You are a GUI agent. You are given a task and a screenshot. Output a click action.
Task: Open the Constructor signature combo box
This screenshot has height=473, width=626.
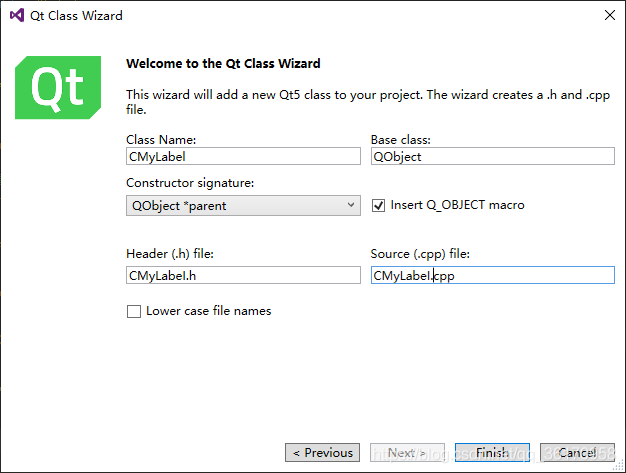click(243, 206)
